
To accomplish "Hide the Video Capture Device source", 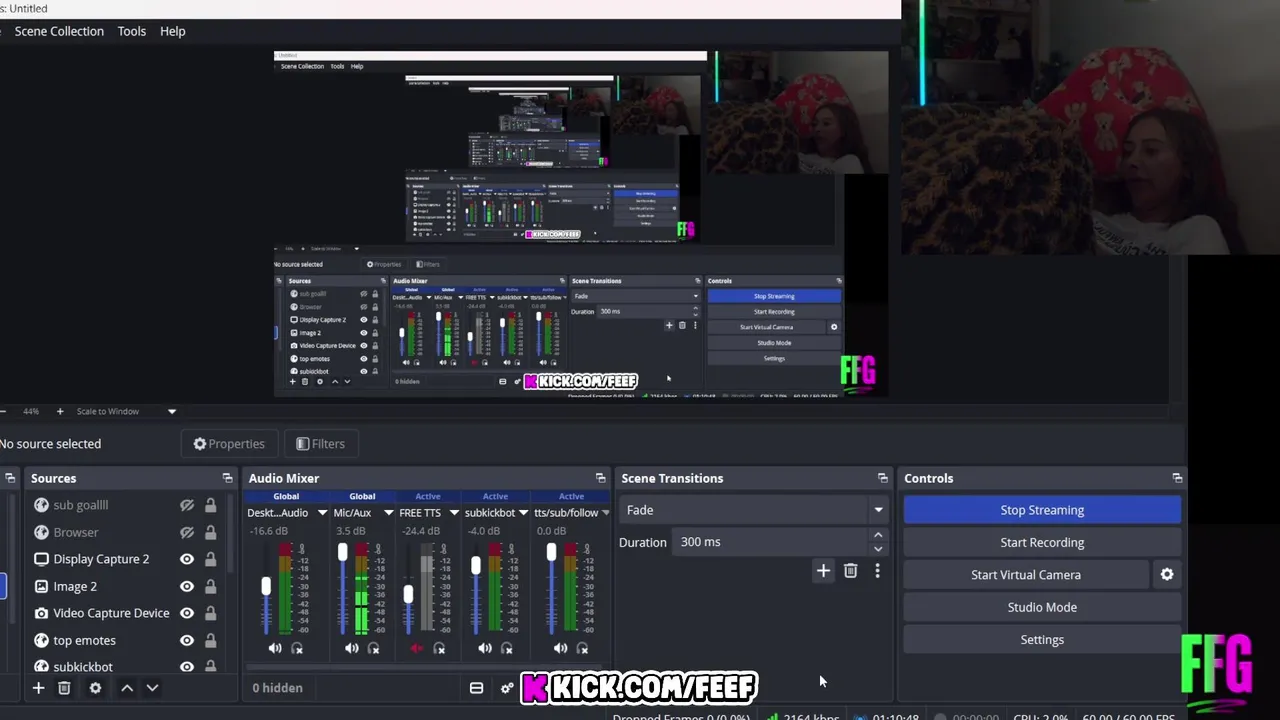I will click(x=187, y=613).
